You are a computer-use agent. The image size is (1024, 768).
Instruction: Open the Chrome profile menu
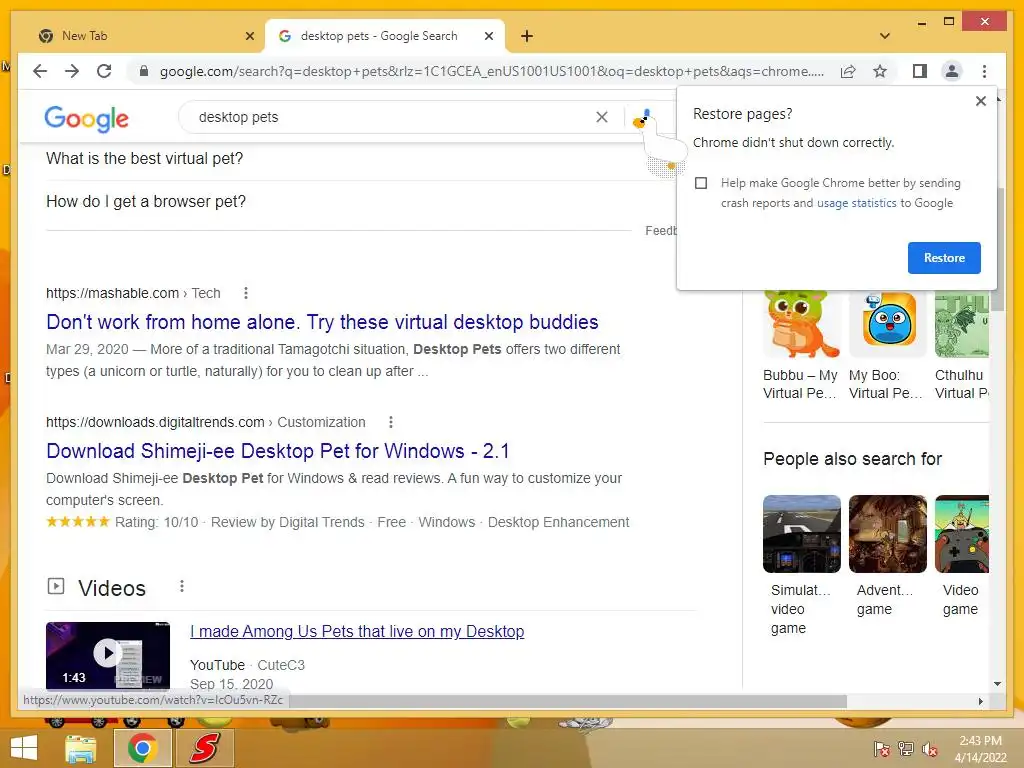(x=952, y=71)
